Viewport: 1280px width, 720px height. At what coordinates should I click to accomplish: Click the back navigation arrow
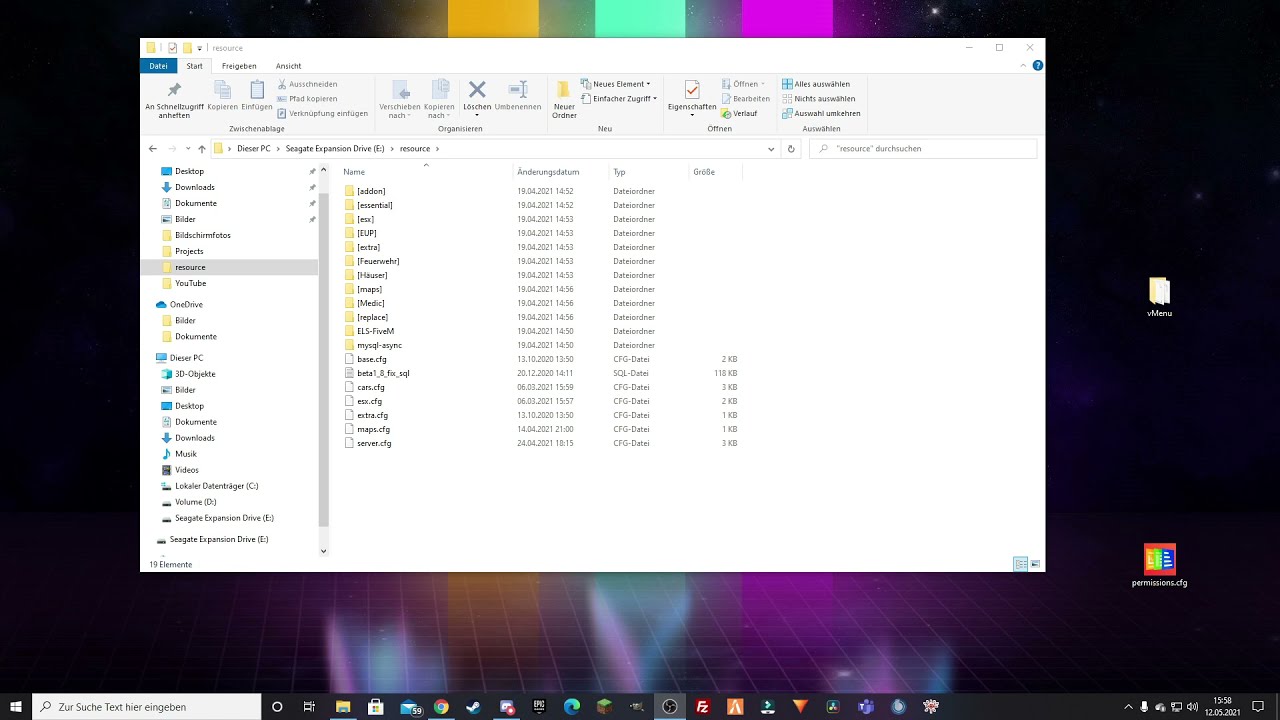click(x=153, y=149)
